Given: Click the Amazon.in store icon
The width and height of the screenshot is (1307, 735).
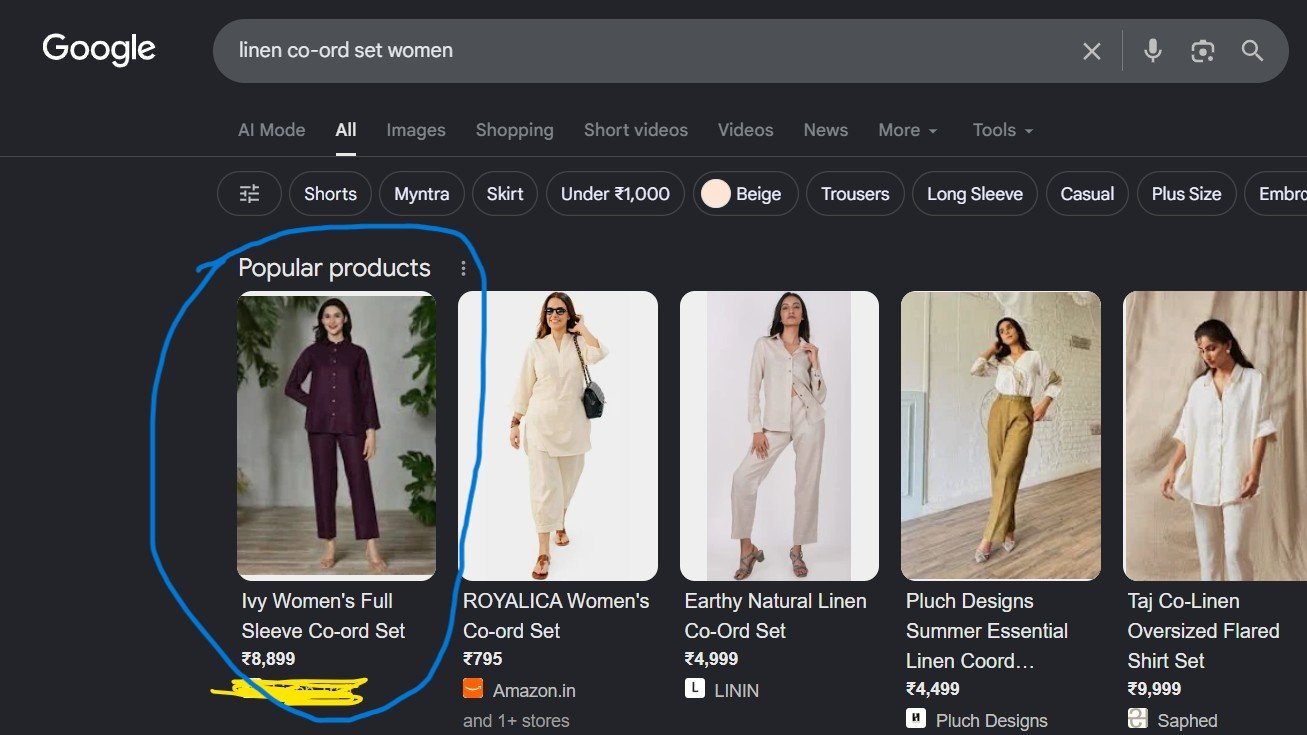Looking at the screenshot, I should click(x=473, y=689).
